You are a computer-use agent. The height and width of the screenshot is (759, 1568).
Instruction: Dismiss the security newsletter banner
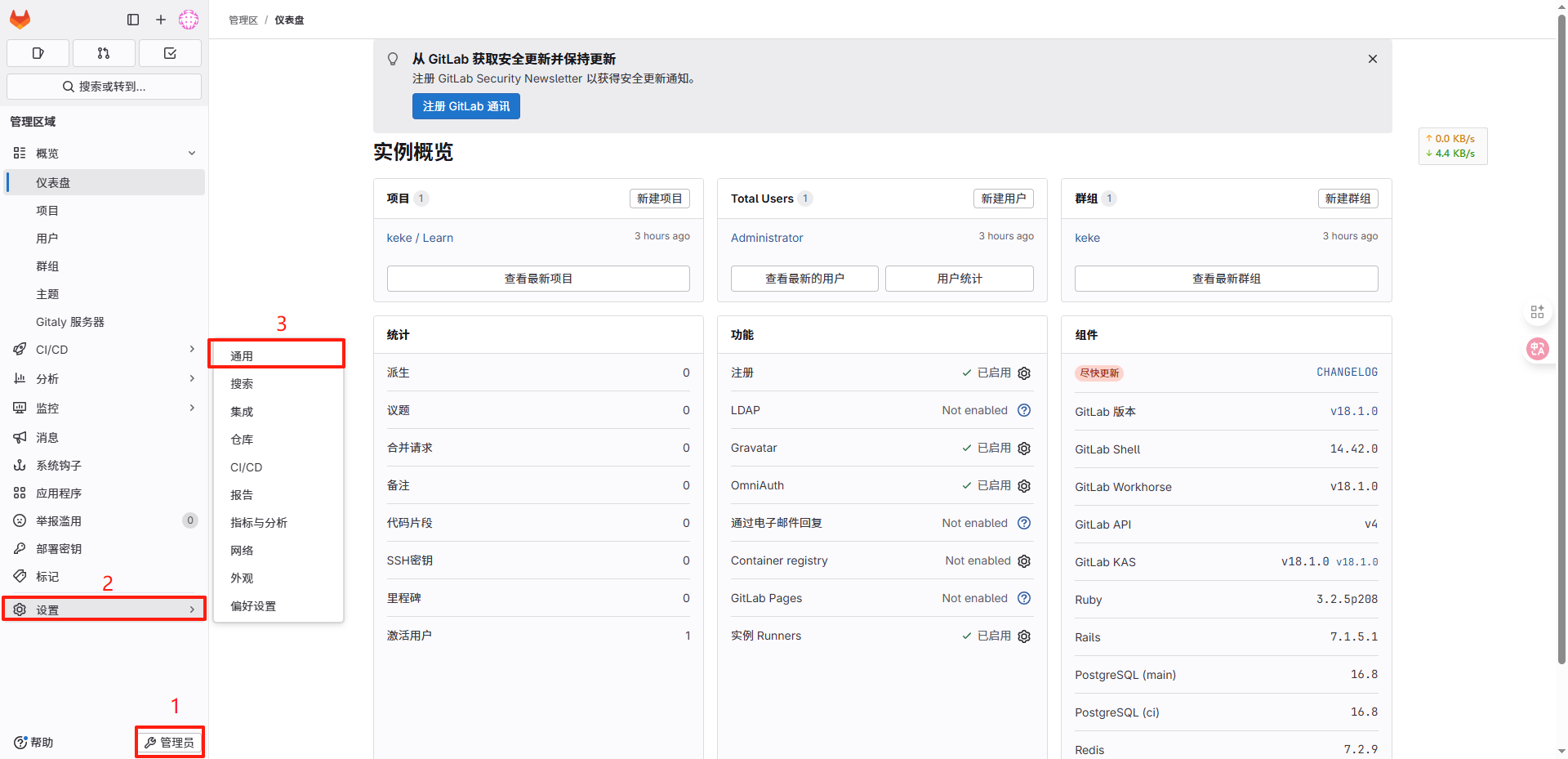point(1373,59)
